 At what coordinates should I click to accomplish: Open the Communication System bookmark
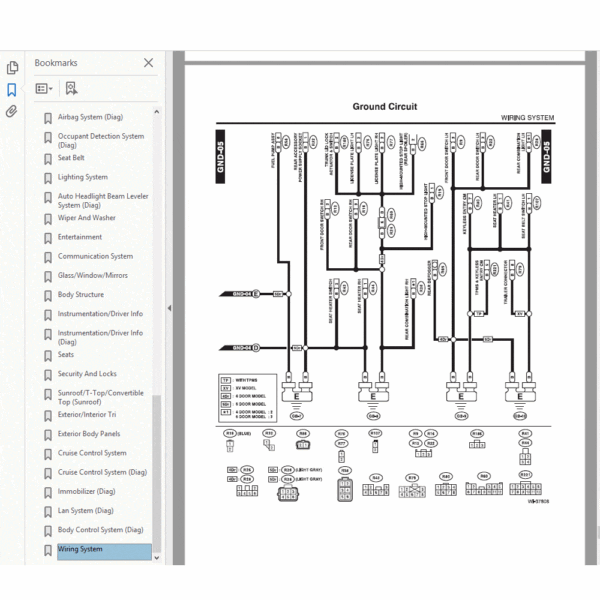[x=95, y=256]
